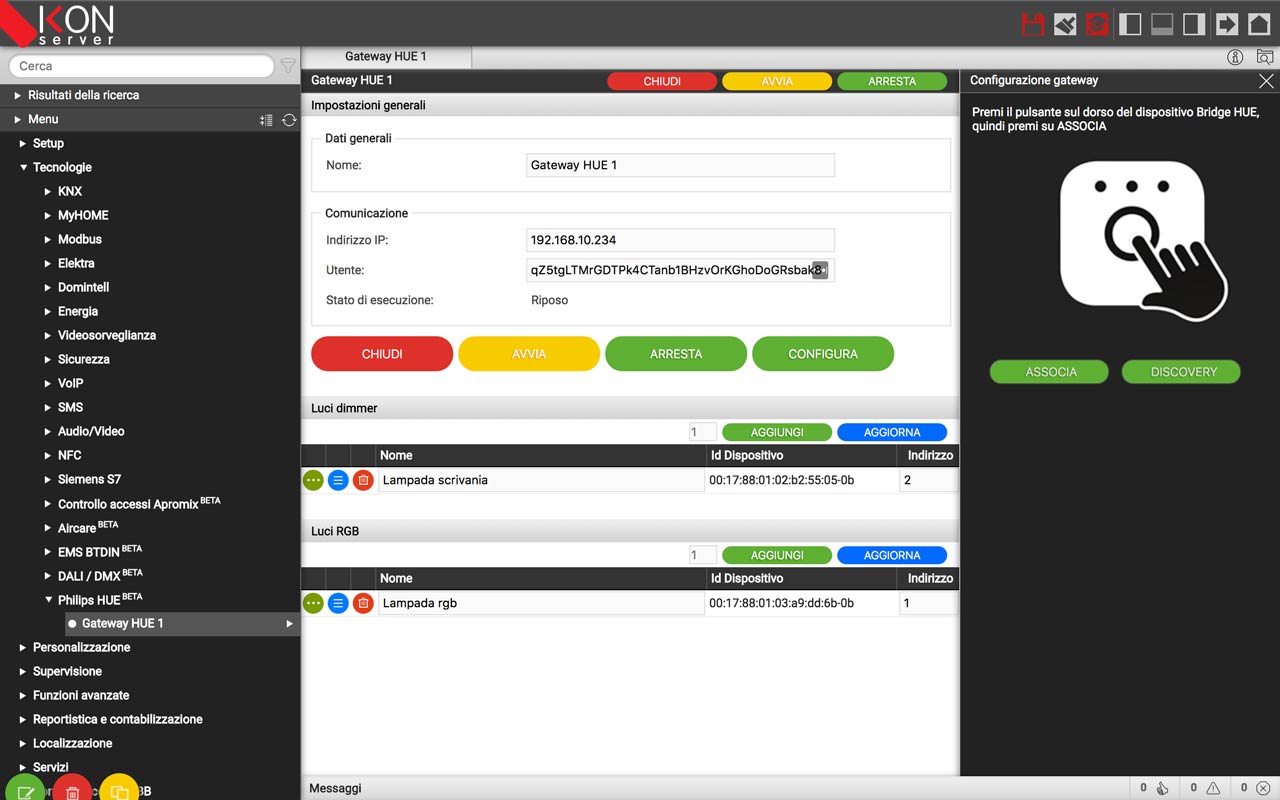Image resolution: width=1280 pixels, height=800 pixels.
Task: Click the ASSOCIA button
Action: point(1050,372)
